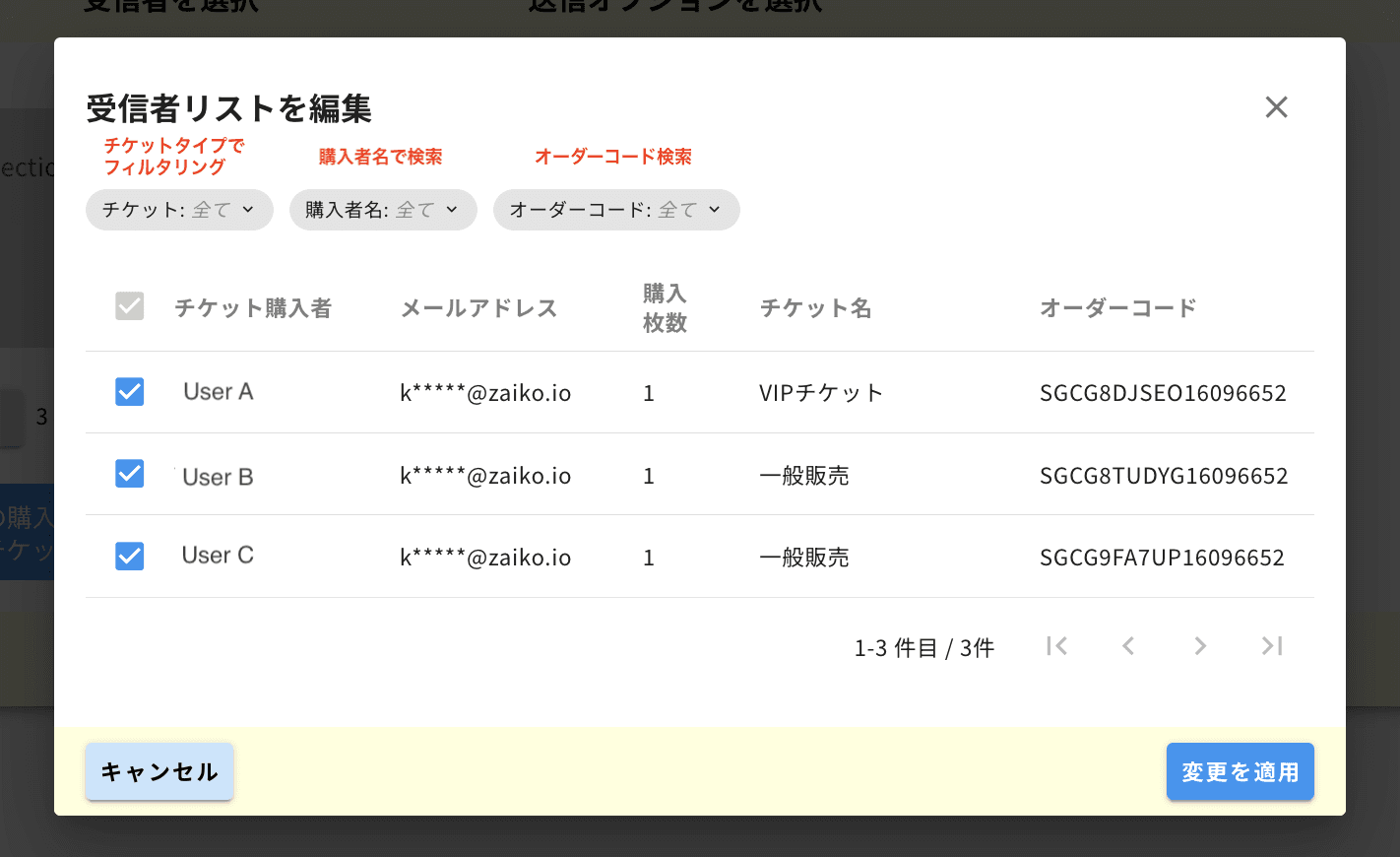Uncheck User A from the recipient list
Viewport: 1400px width, 857px height.
129,391
